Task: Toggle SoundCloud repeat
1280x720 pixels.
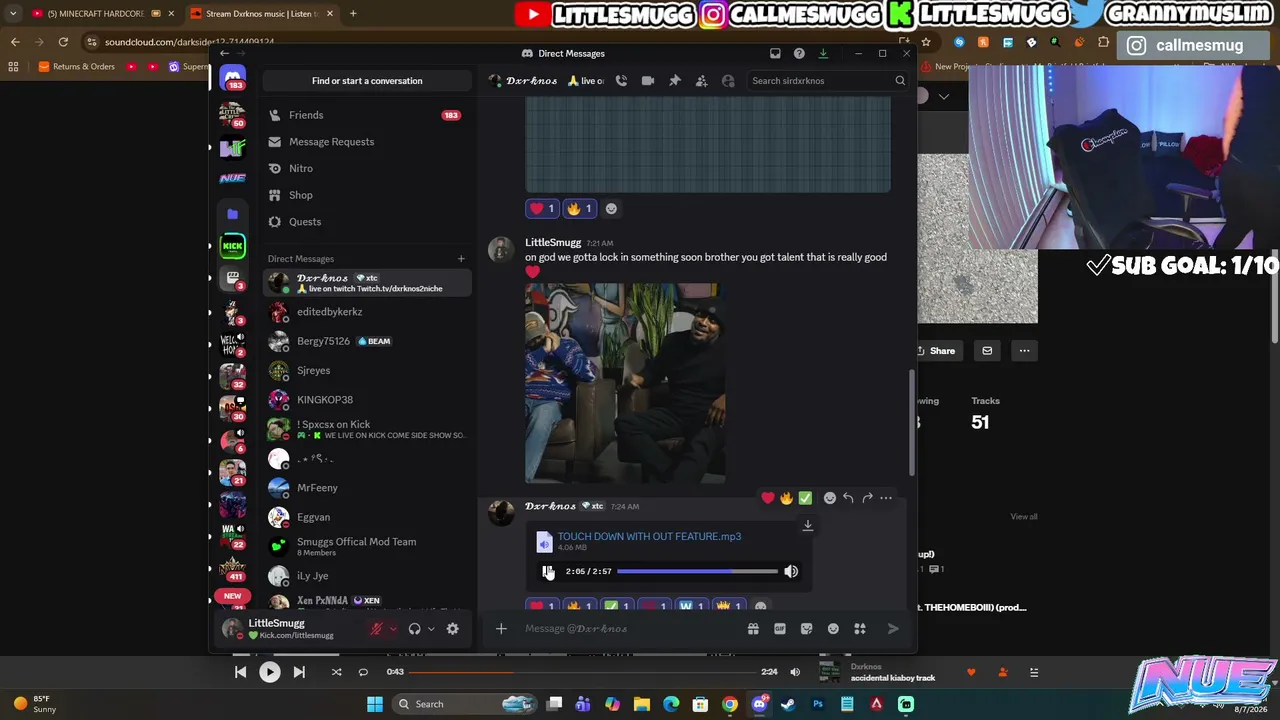Action: pos(363,672)
